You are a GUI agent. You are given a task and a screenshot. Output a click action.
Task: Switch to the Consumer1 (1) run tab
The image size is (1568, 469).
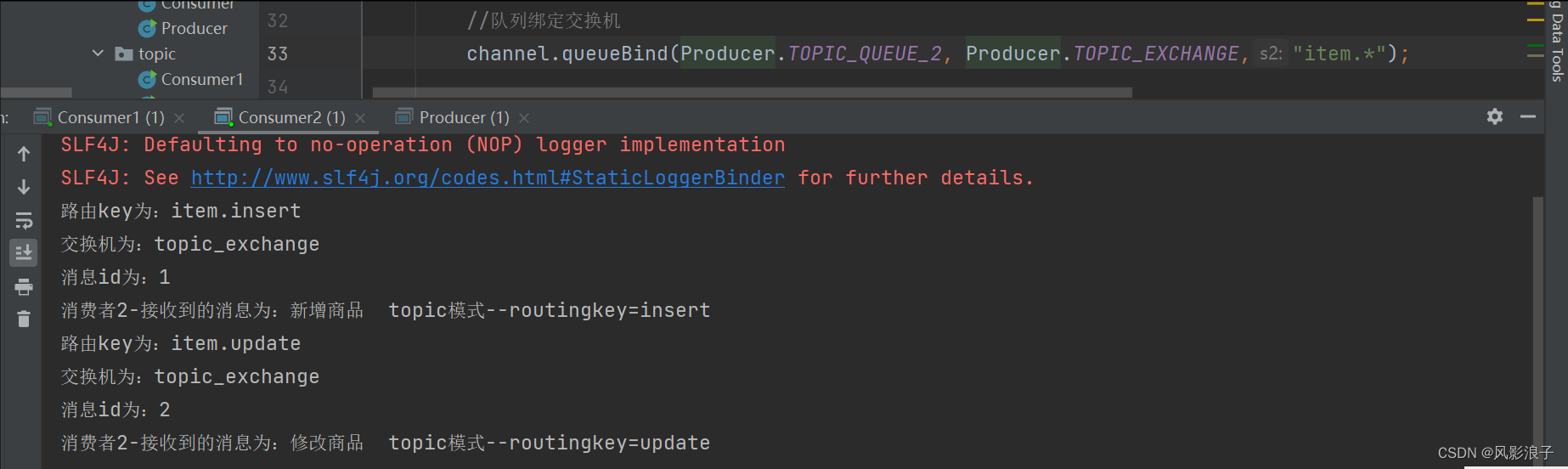(x=110, y=117)
